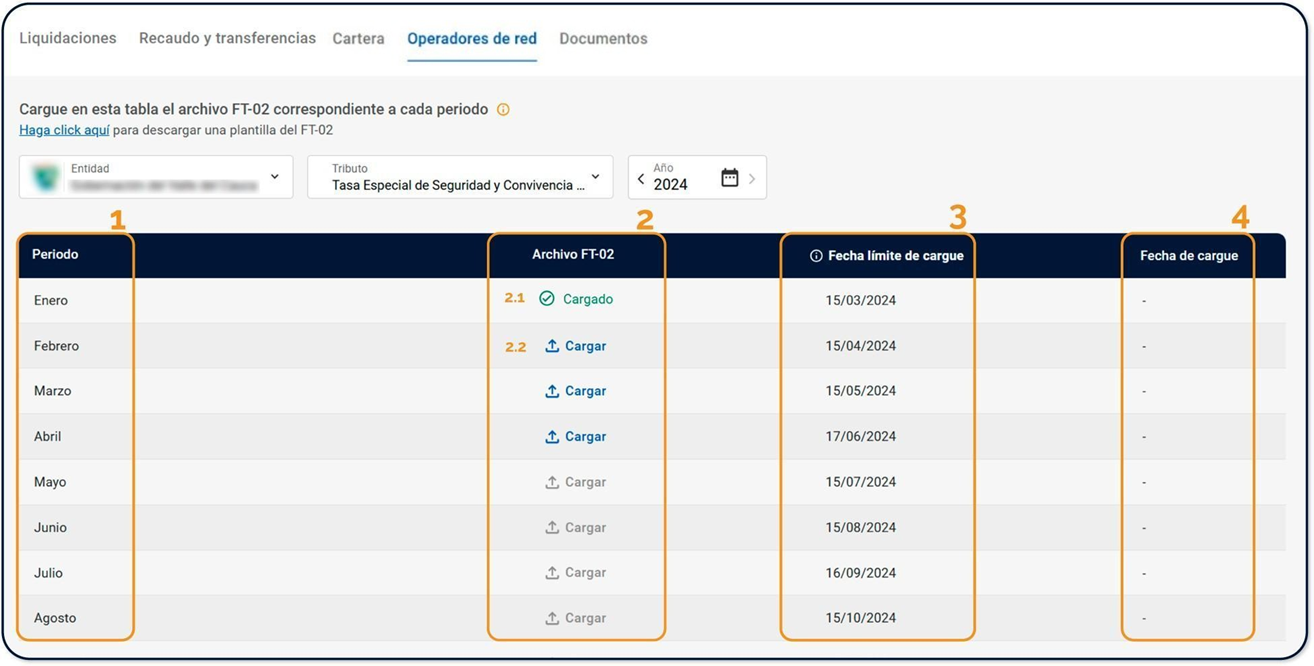Click upload icon in Febrero row
1314x666 pixels.
(552, 346)
